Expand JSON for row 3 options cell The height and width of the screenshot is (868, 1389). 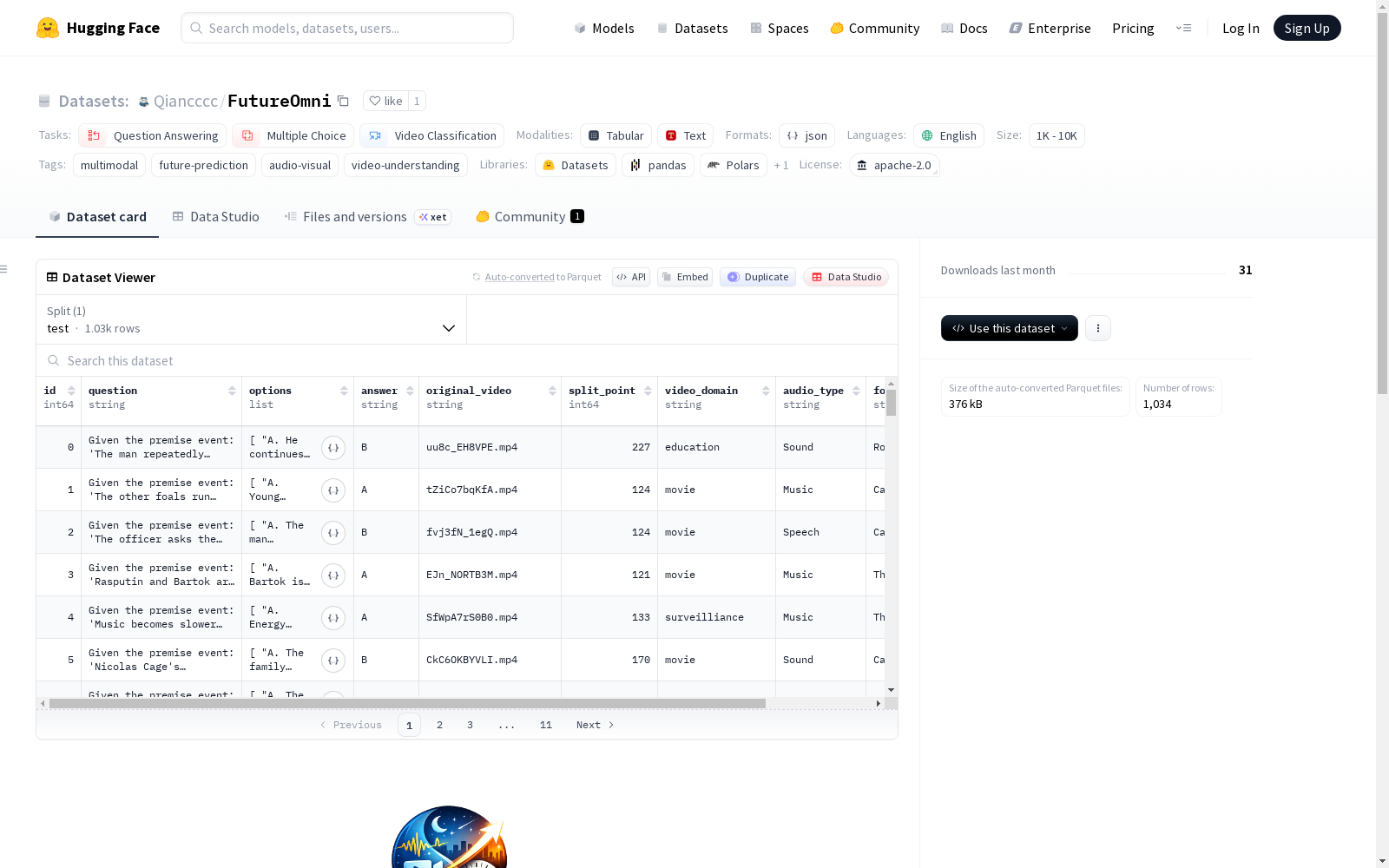(333, 575)
